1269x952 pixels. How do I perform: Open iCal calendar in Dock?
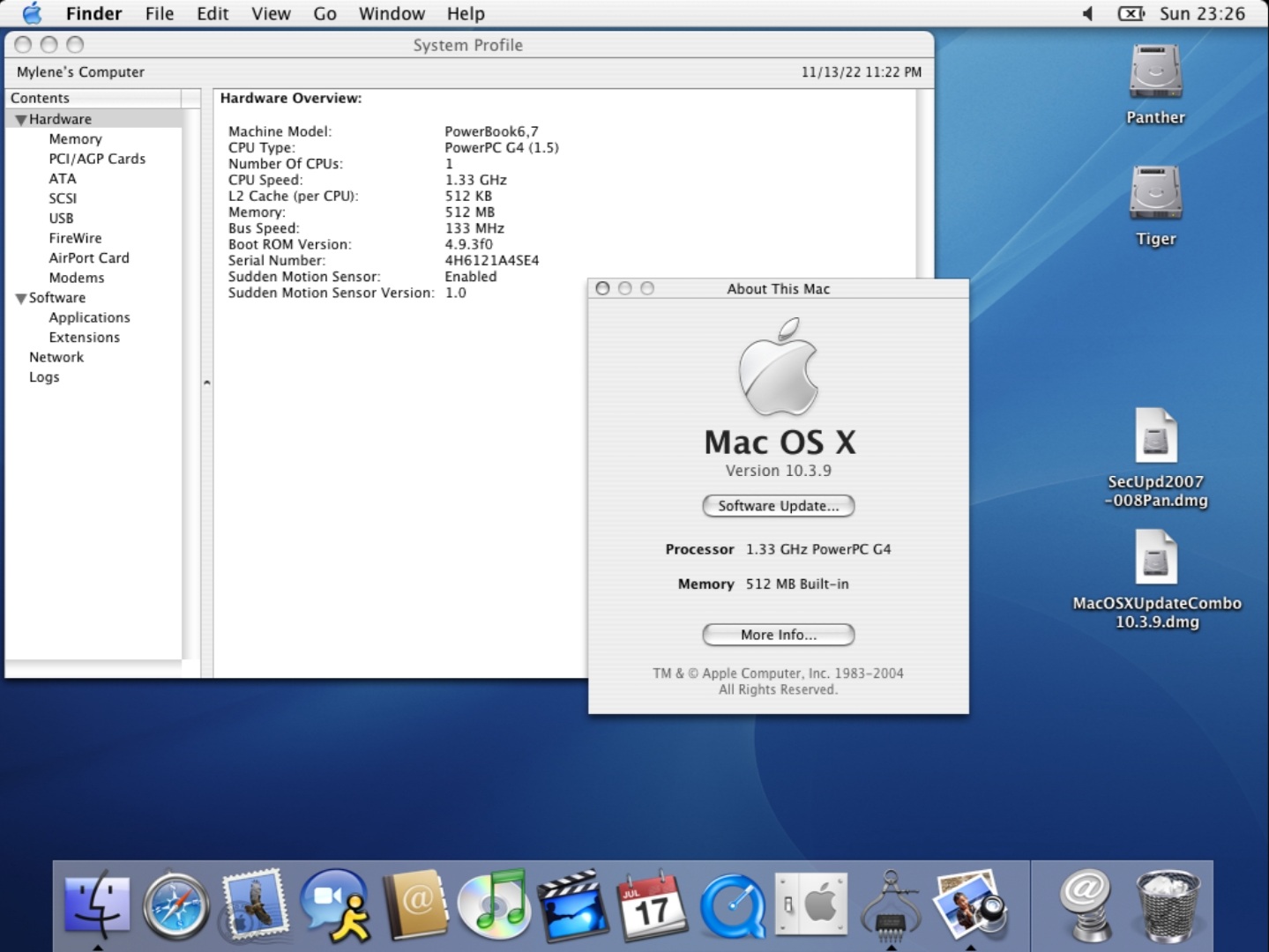(652, 905)
